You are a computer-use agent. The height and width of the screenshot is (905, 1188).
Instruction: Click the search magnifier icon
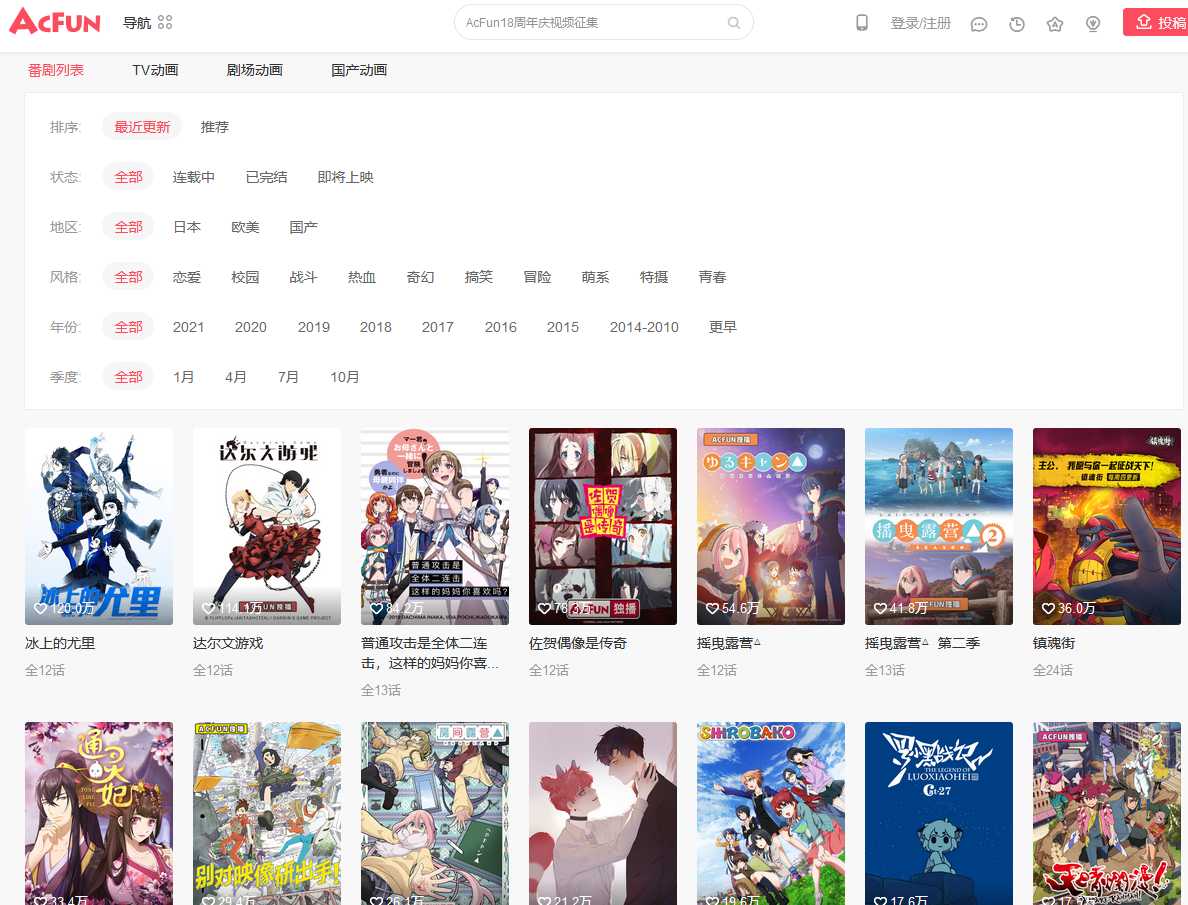coord(734,23)
